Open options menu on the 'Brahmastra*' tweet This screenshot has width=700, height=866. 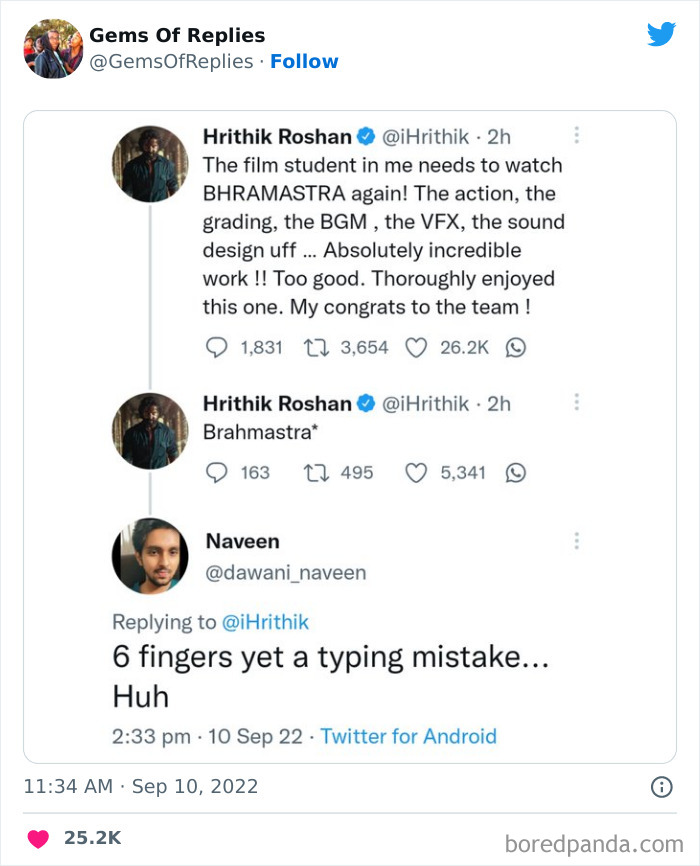[x=576, y=399]
